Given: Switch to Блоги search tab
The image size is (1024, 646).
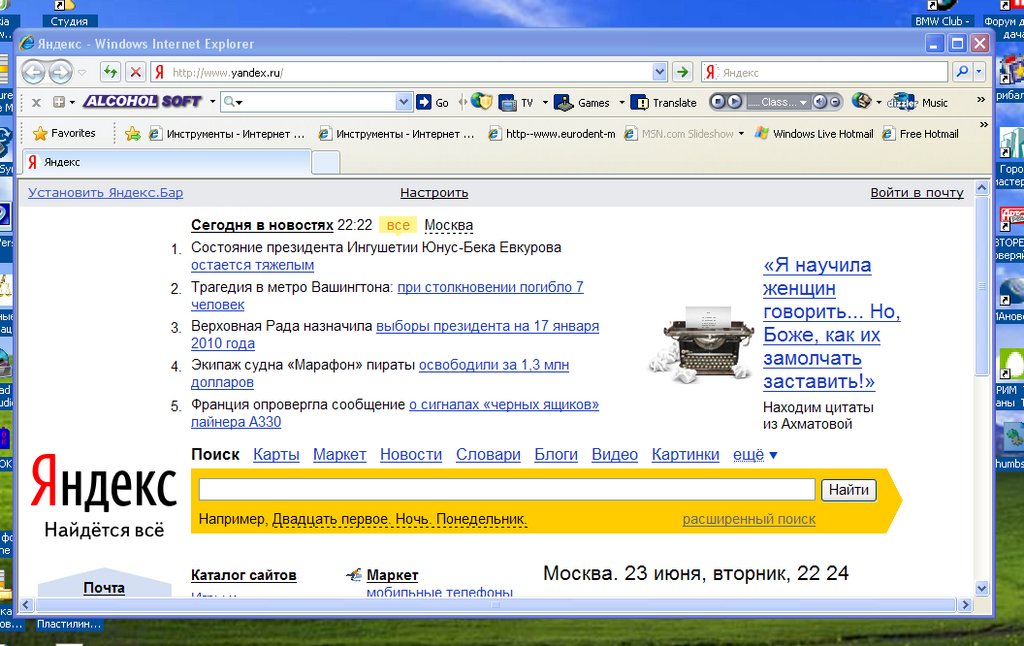Looking at the screenshot, I should pos(556,455).
